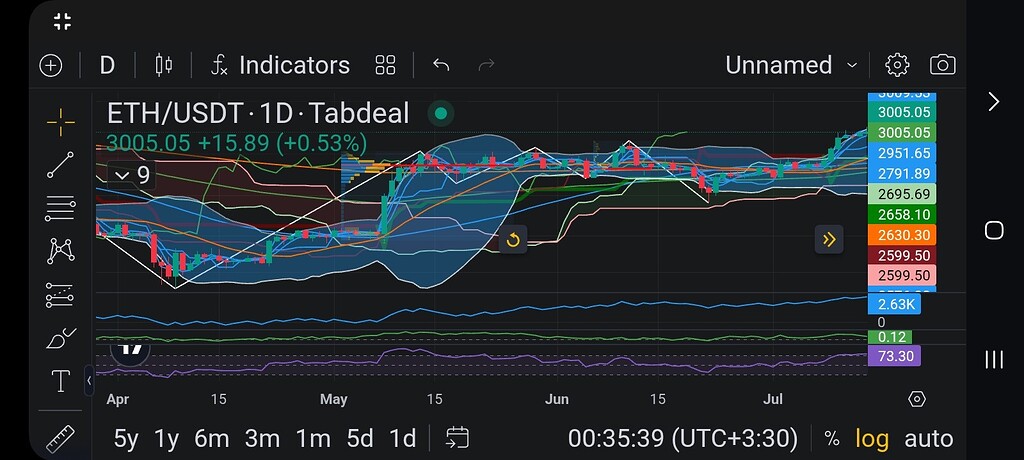This screenshot has height=460, width=1024.
Task: Exit fullscreen with the collapse arrows icon
Action: coord(62,22)
